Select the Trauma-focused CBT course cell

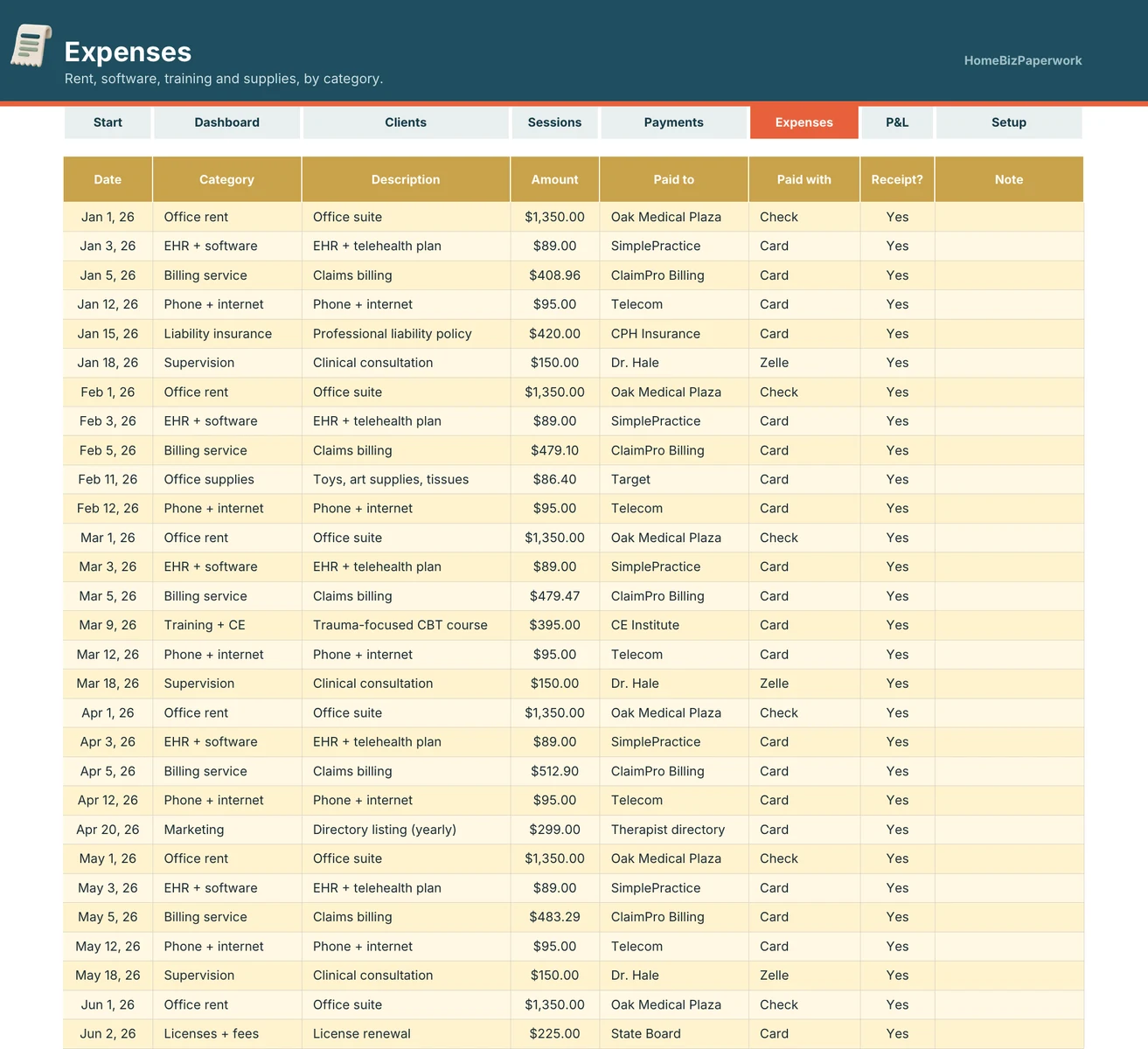[406, 625]
